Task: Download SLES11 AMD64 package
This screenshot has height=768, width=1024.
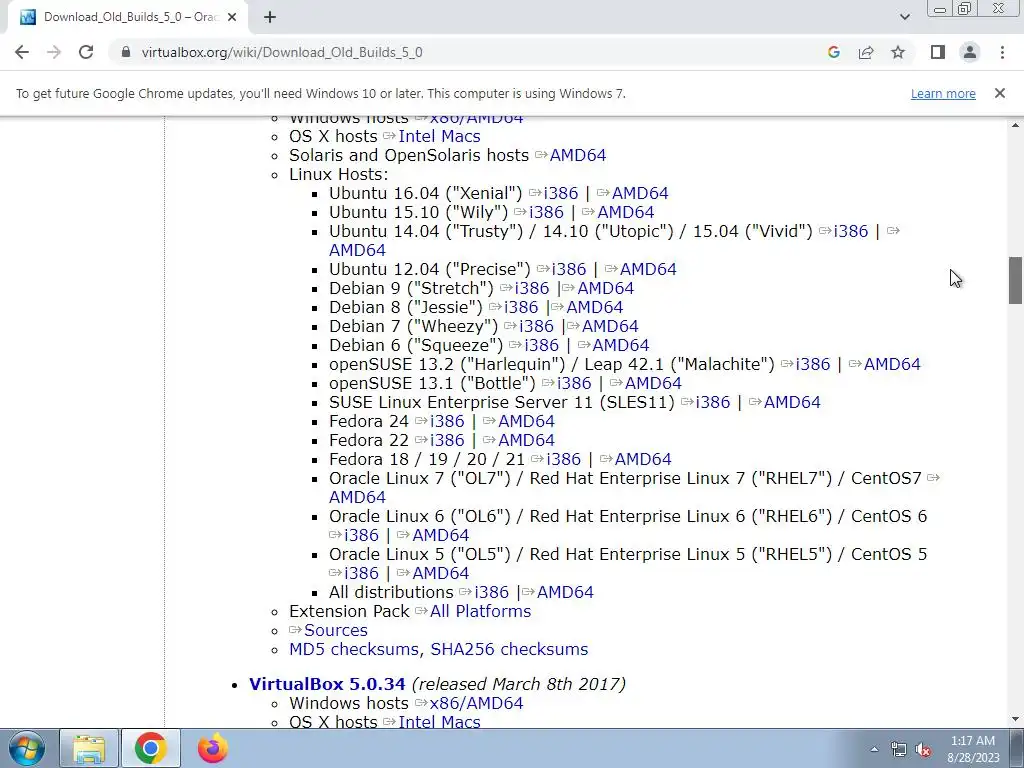Action: 792,402
